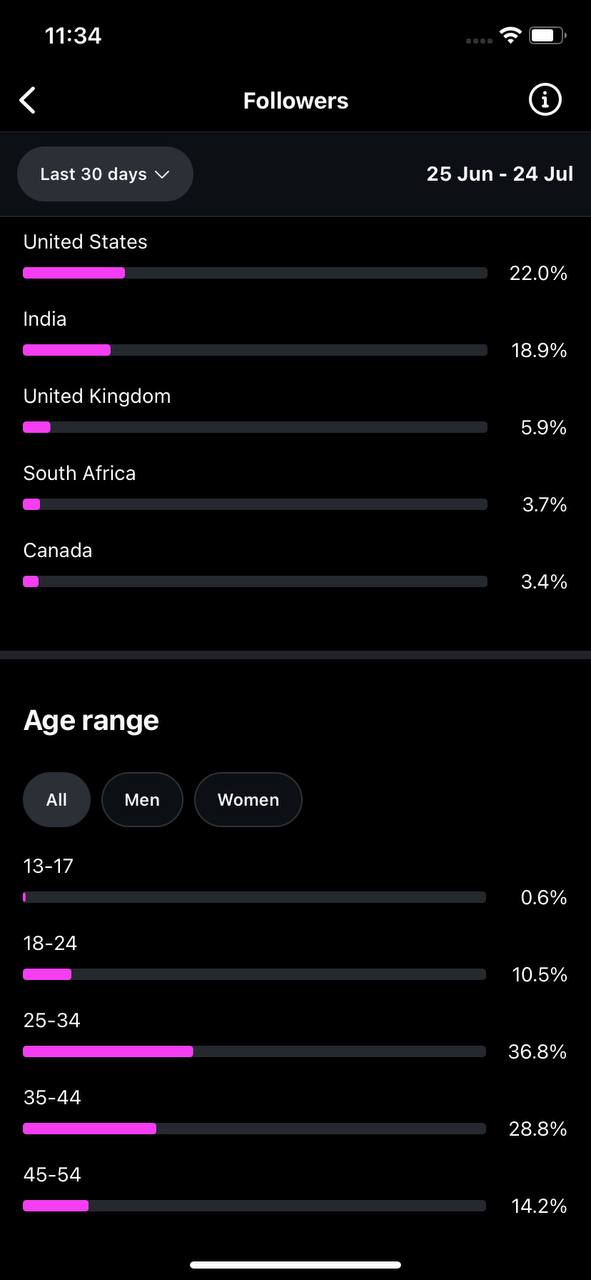Select the Men age filter
The image size is (591, 1280).
[x=142, y=800]
